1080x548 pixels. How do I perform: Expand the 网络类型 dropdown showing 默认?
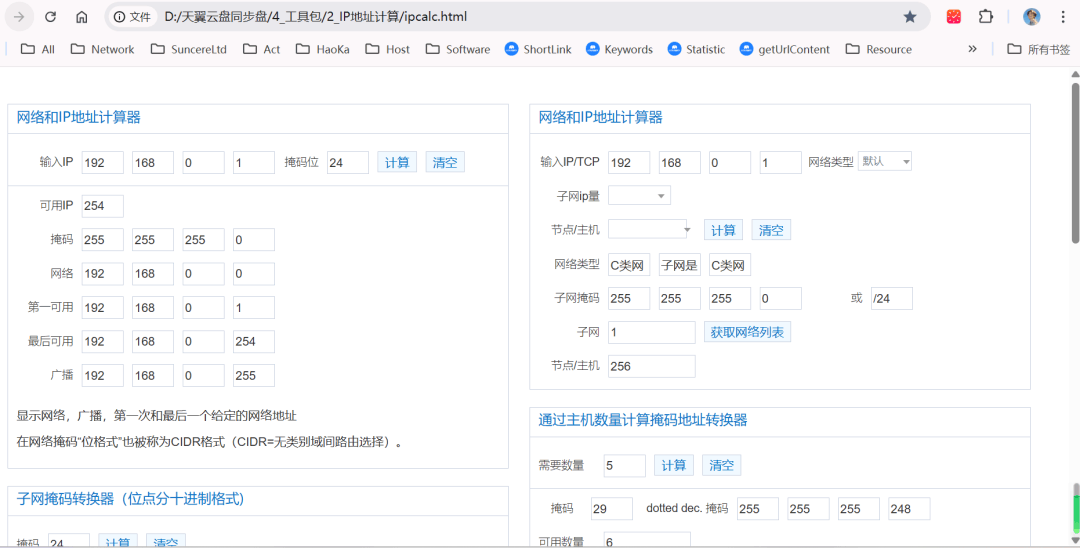pos(885,161)
